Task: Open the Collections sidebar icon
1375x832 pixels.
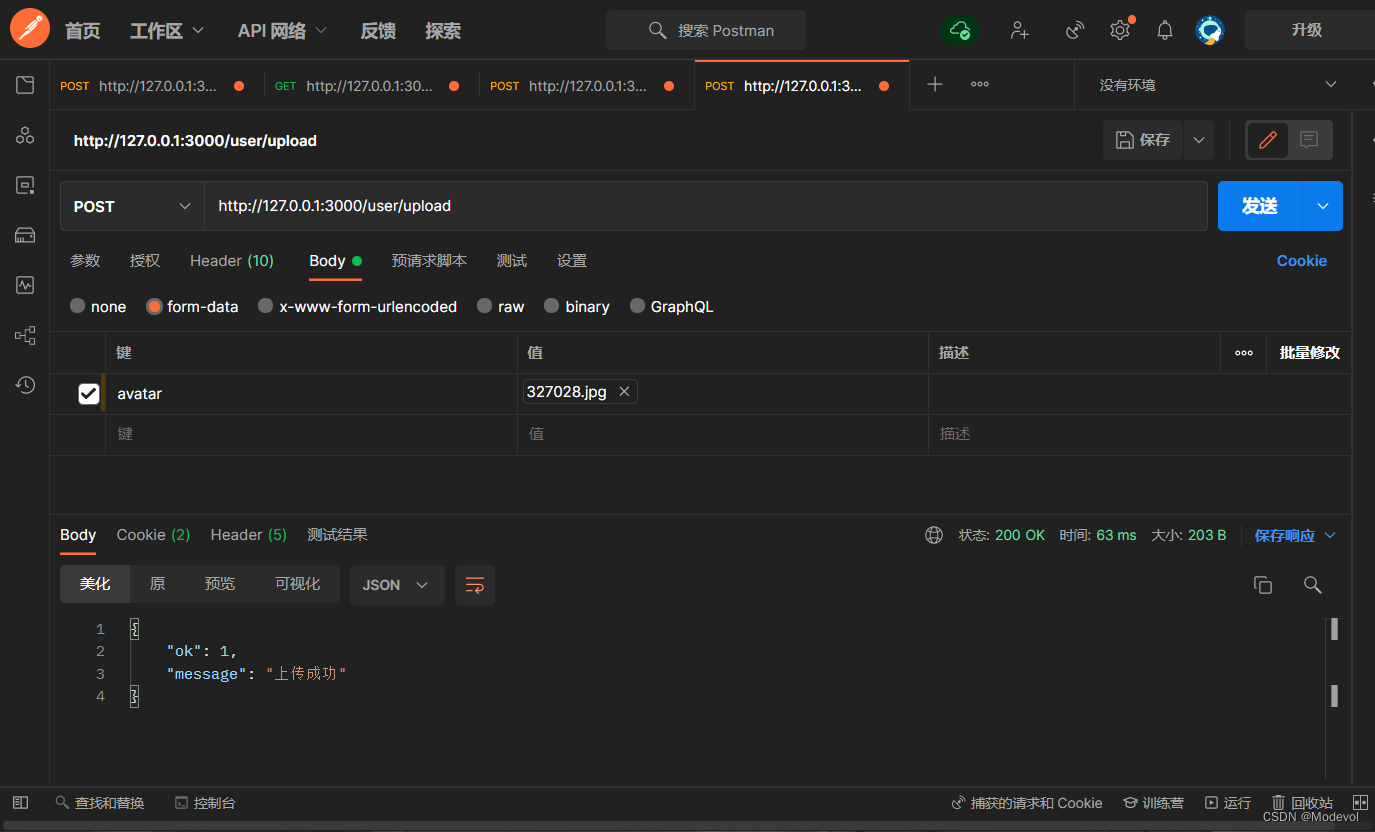Action: coord(25,86)
